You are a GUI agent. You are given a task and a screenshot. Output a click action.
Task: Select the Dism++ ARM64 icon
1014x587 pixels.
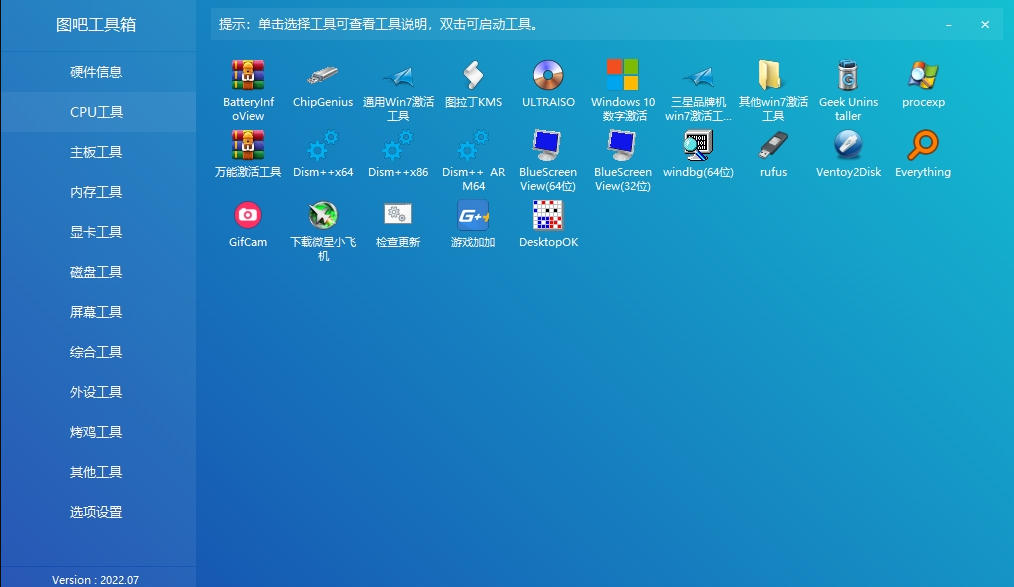coord(473,145)
